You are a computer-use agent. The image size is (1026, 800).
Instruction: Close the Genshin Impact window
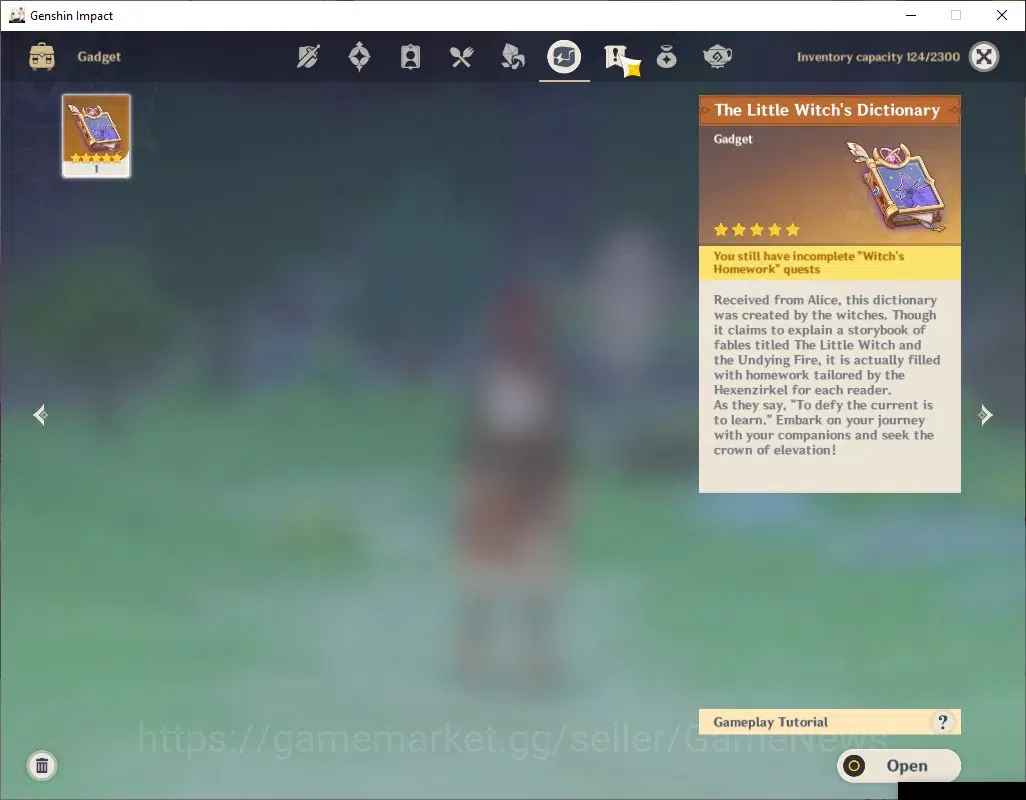tap(1002, 15)
